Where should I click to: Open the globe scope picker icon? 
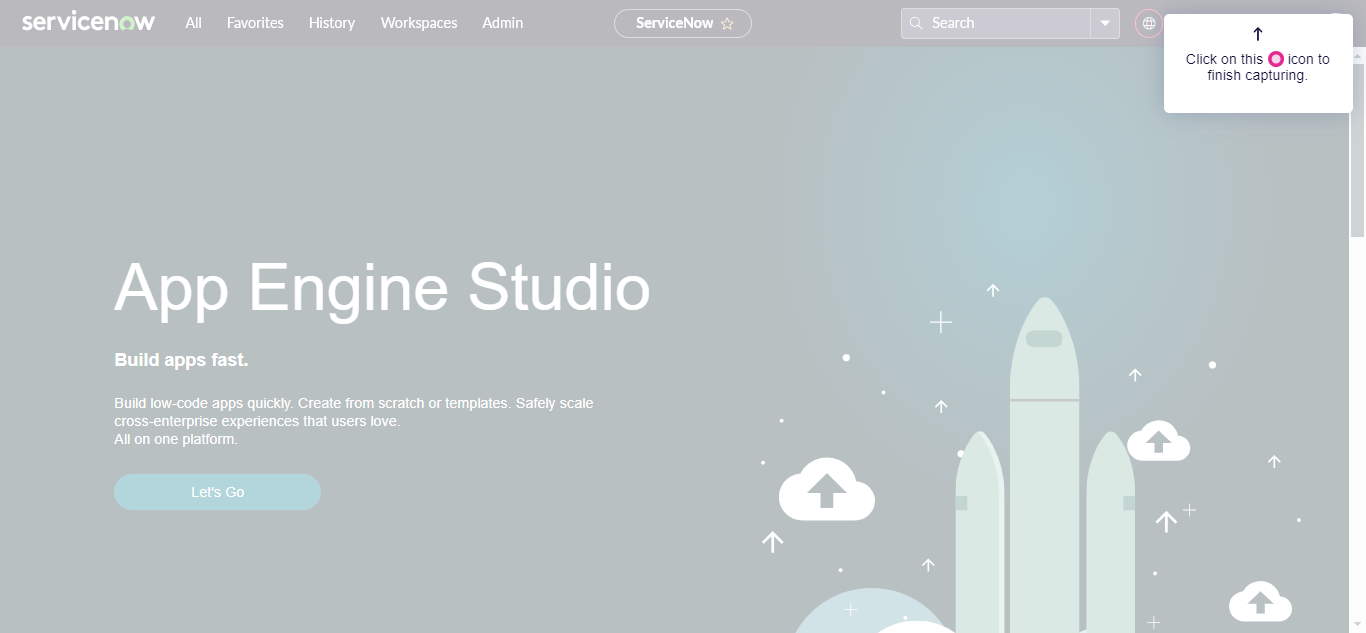1149,23
